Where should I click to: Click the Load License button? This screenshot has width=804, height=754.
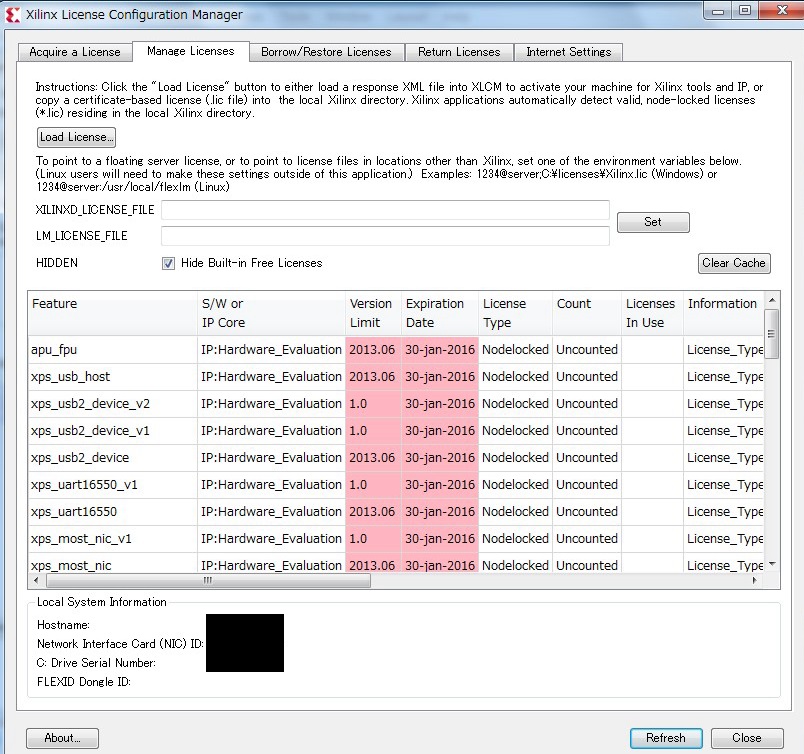[x=76, y=137]
